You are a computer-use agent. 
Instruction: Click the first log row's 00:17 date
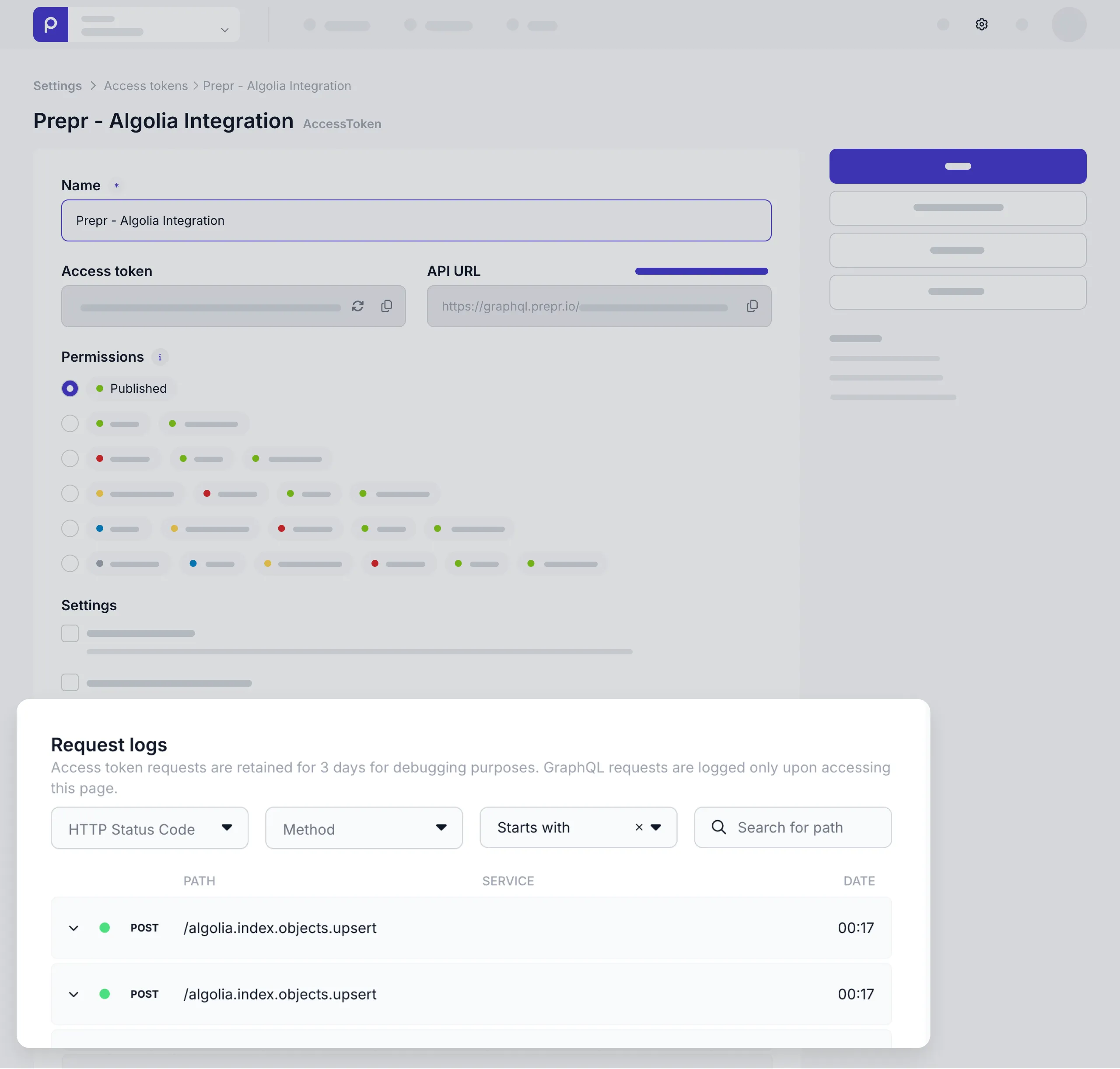point(856,928)
